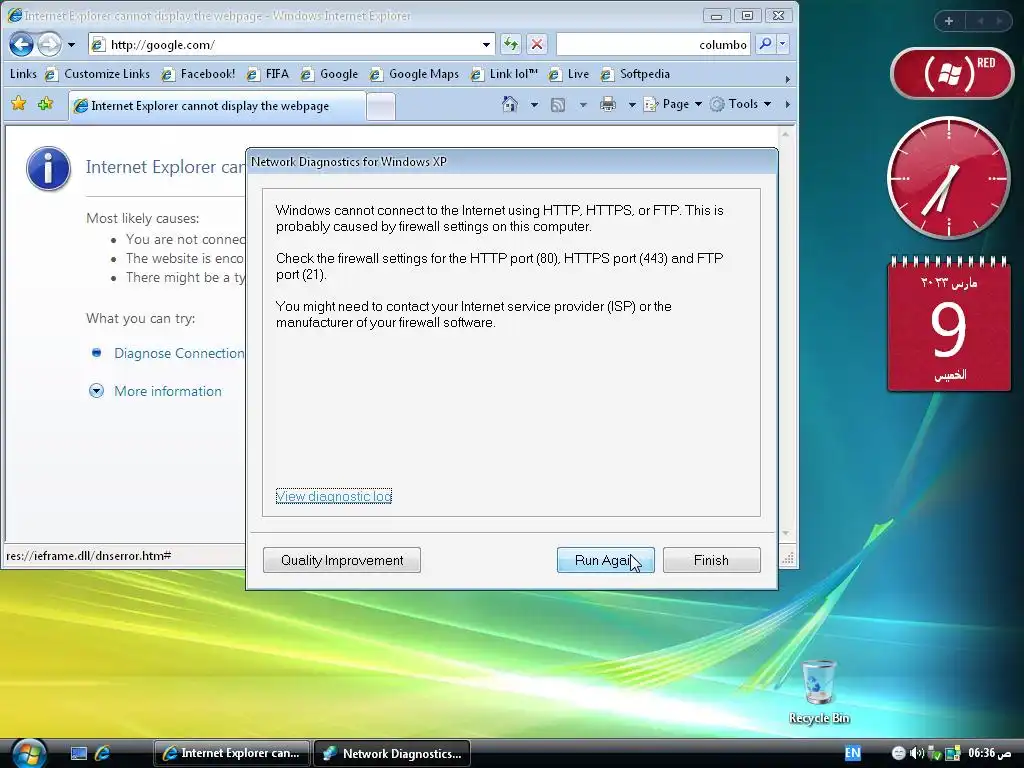Click the Print icon

(x=607, y=104)
